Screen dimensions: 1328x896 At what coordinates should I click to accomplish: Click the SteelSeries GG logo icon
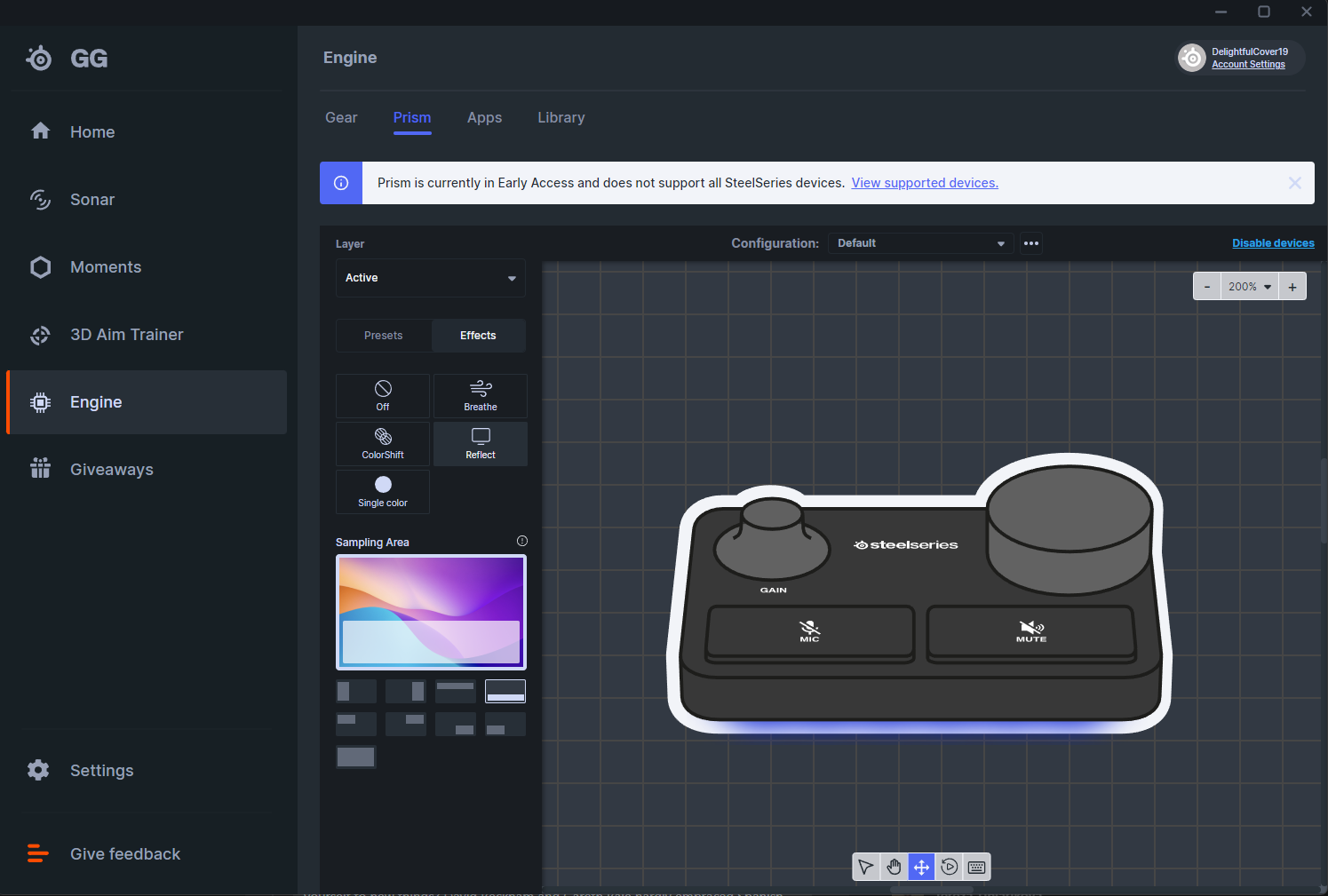39,58
